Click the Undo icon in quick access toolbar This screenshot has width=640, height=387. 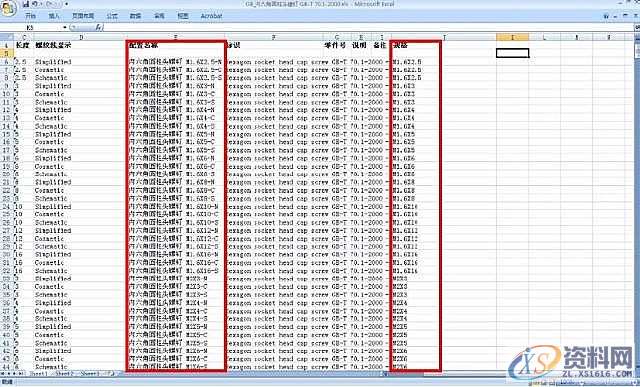click(x=35, y=4)
